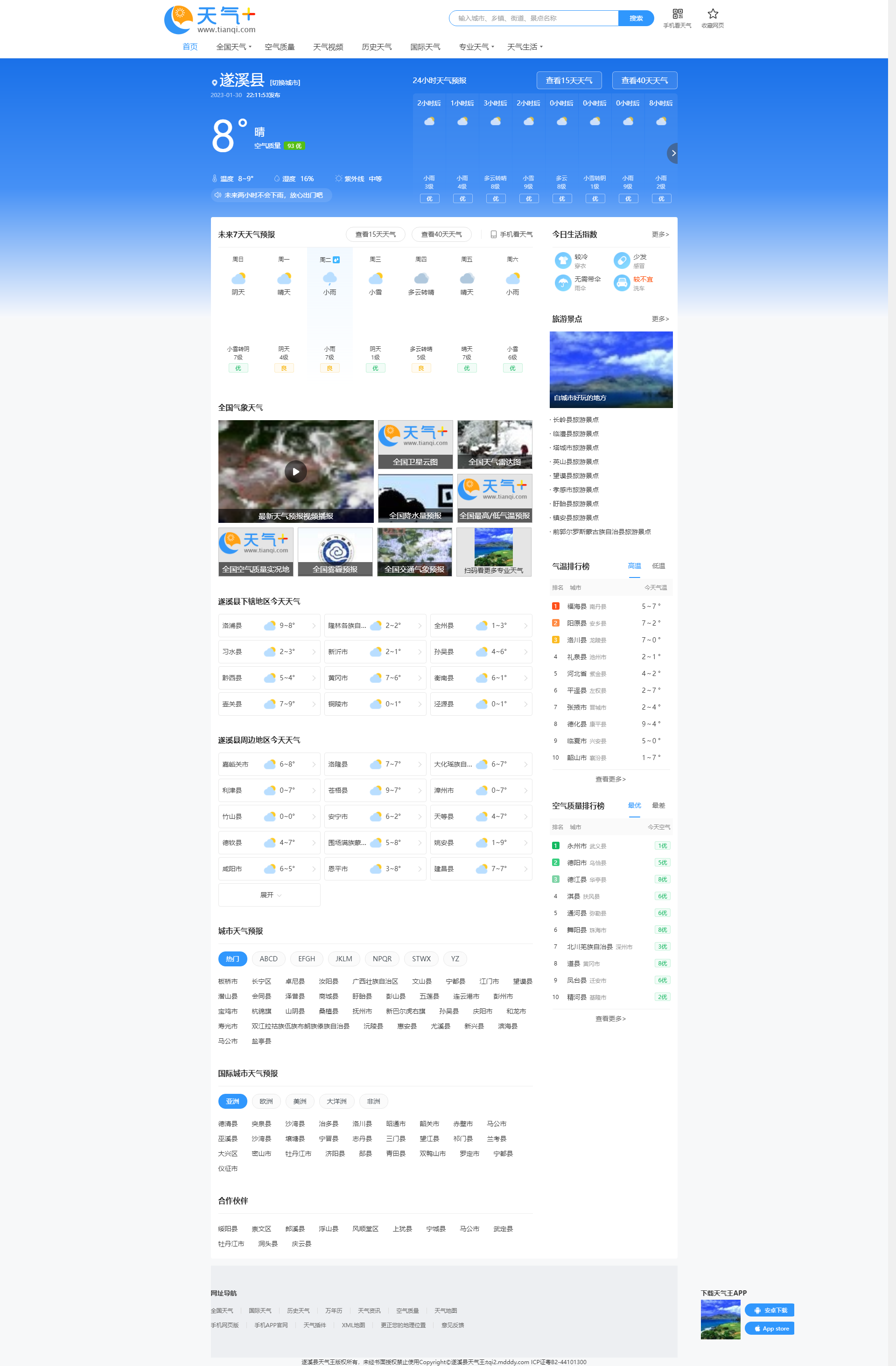Click the Android download button icon
Screen dimensions: 896x1366
pos(757,1310)
